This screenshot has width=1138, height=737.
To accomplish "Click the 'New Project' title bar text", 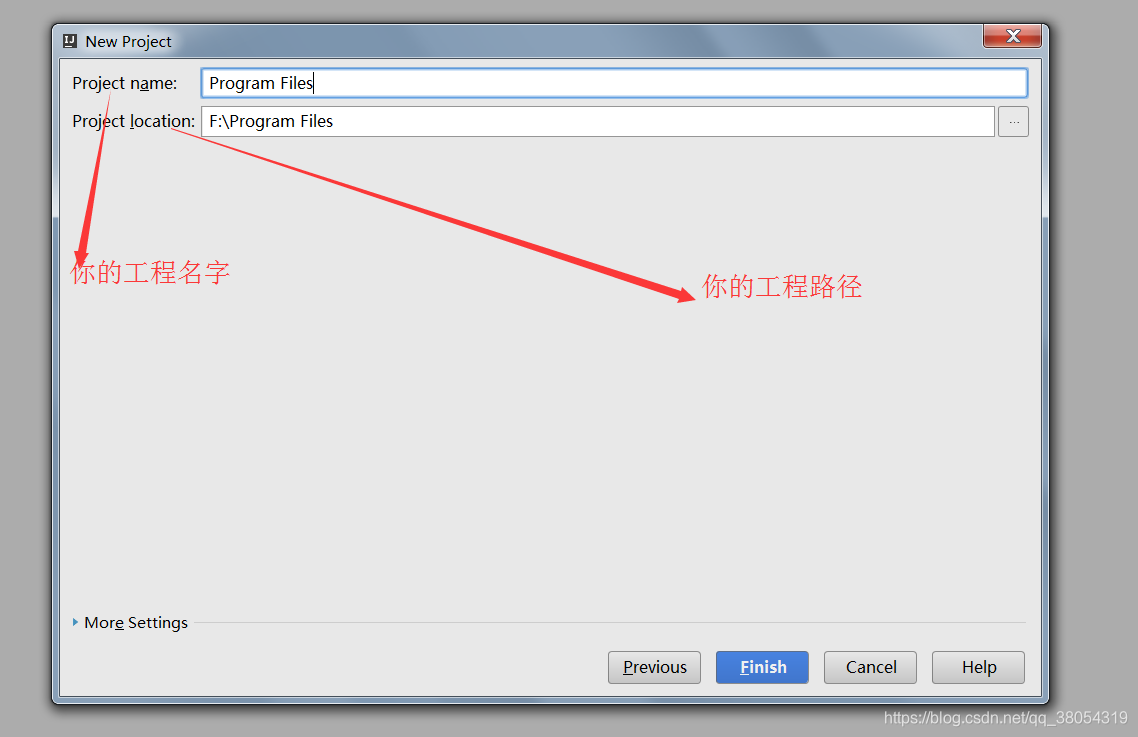I will pos(128,41).
